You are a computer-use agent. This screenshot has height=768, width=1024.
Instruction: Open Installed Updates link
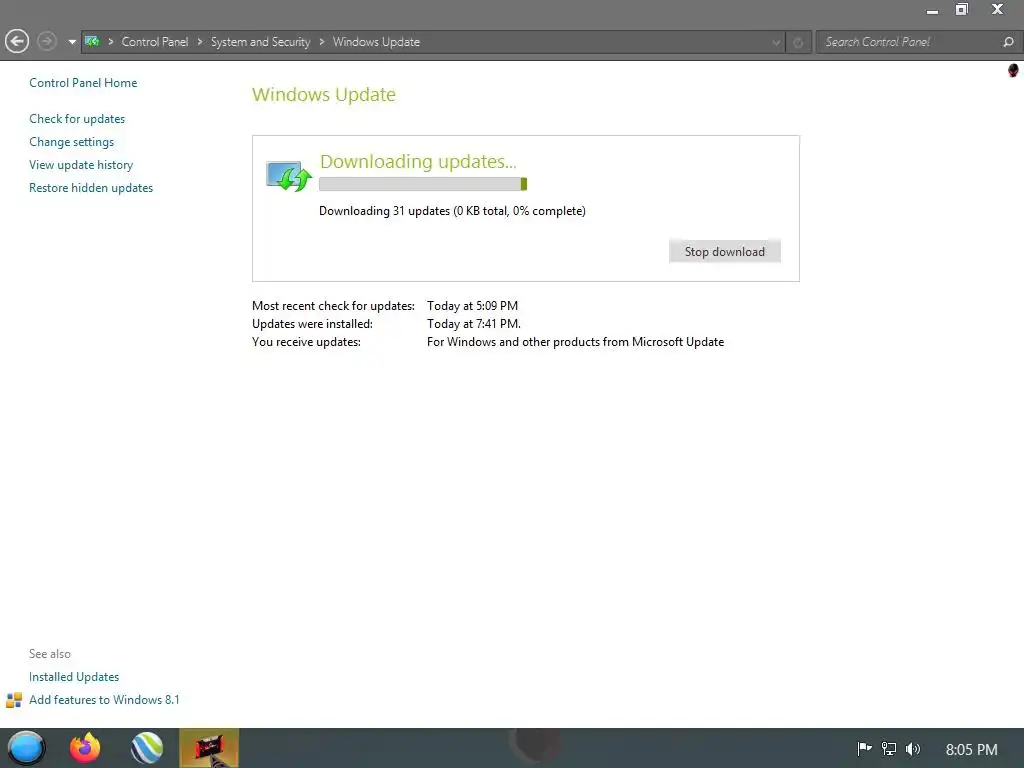(74, 677)
